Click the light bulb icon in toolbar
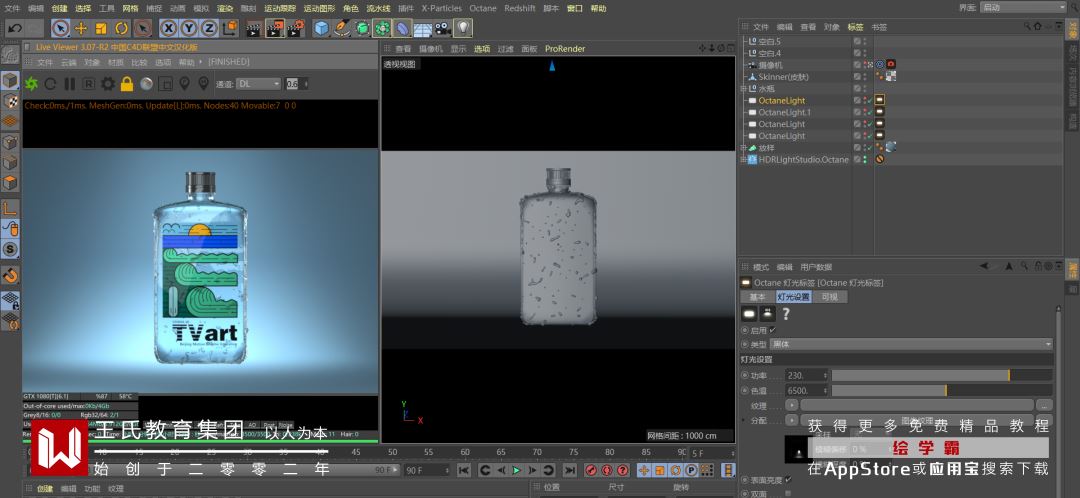The height and width of the screenshot is (498, 1080). [463, 28]
